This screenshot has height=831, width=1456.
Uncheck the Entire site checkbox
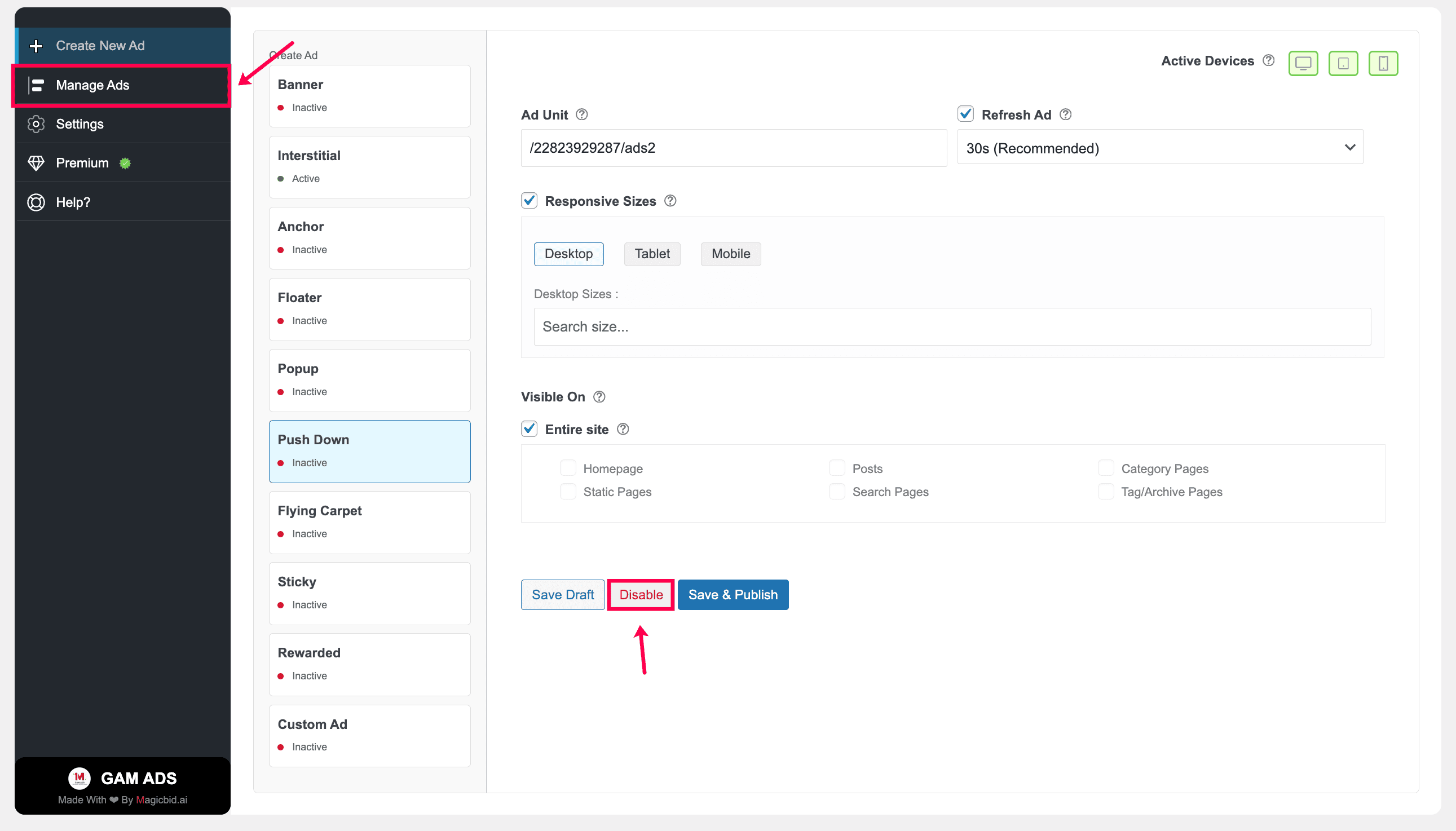point(529,428)
